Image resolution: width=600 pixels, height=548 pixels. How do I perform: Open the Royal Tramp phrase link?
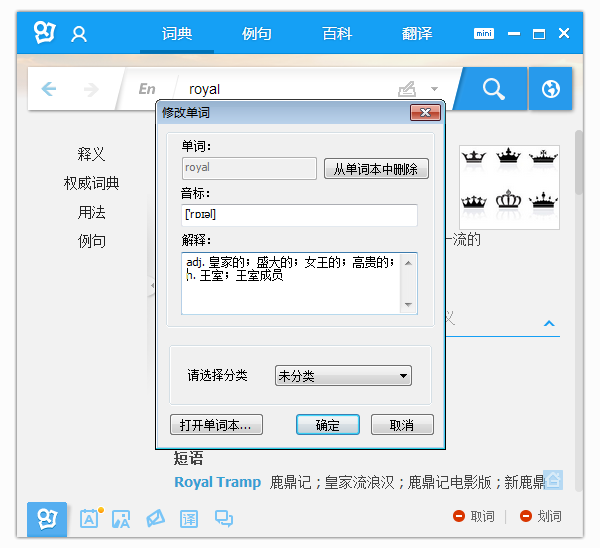217,482
